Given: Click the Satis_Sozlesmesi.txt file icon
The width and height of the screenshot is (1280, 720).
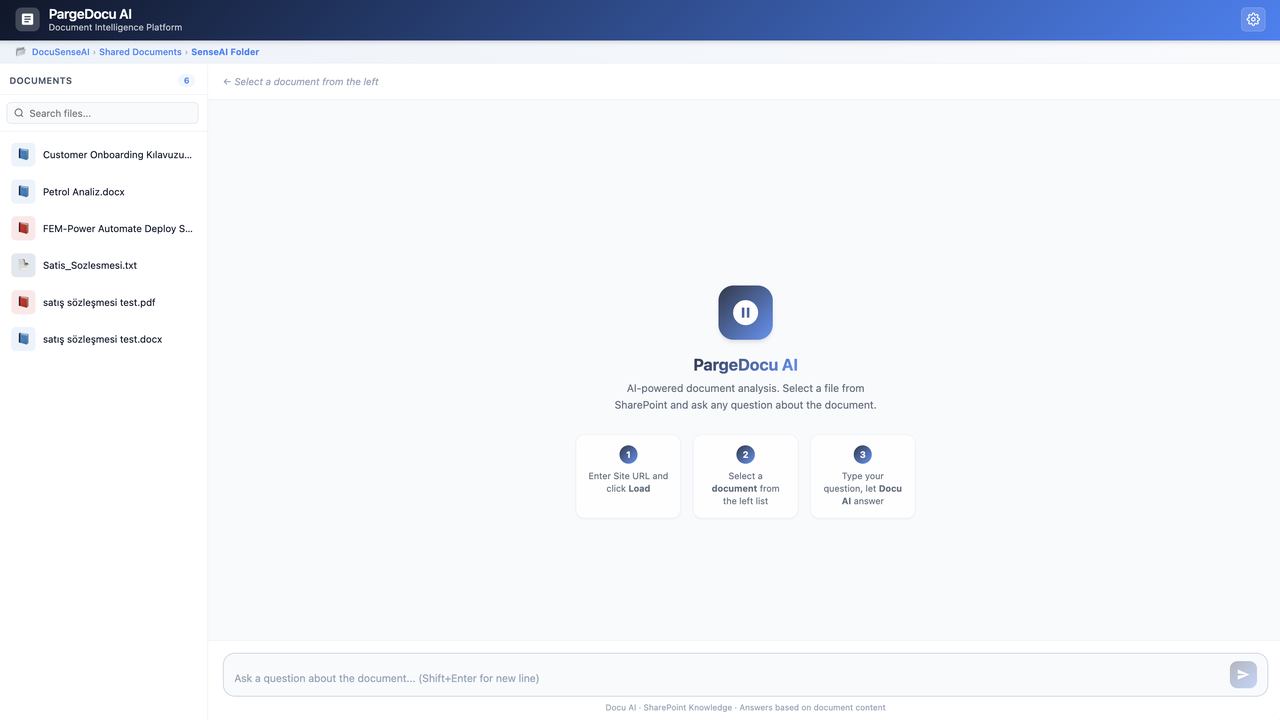Looking at the screenshot, I should pyautogui.click(x=23, y=266).
